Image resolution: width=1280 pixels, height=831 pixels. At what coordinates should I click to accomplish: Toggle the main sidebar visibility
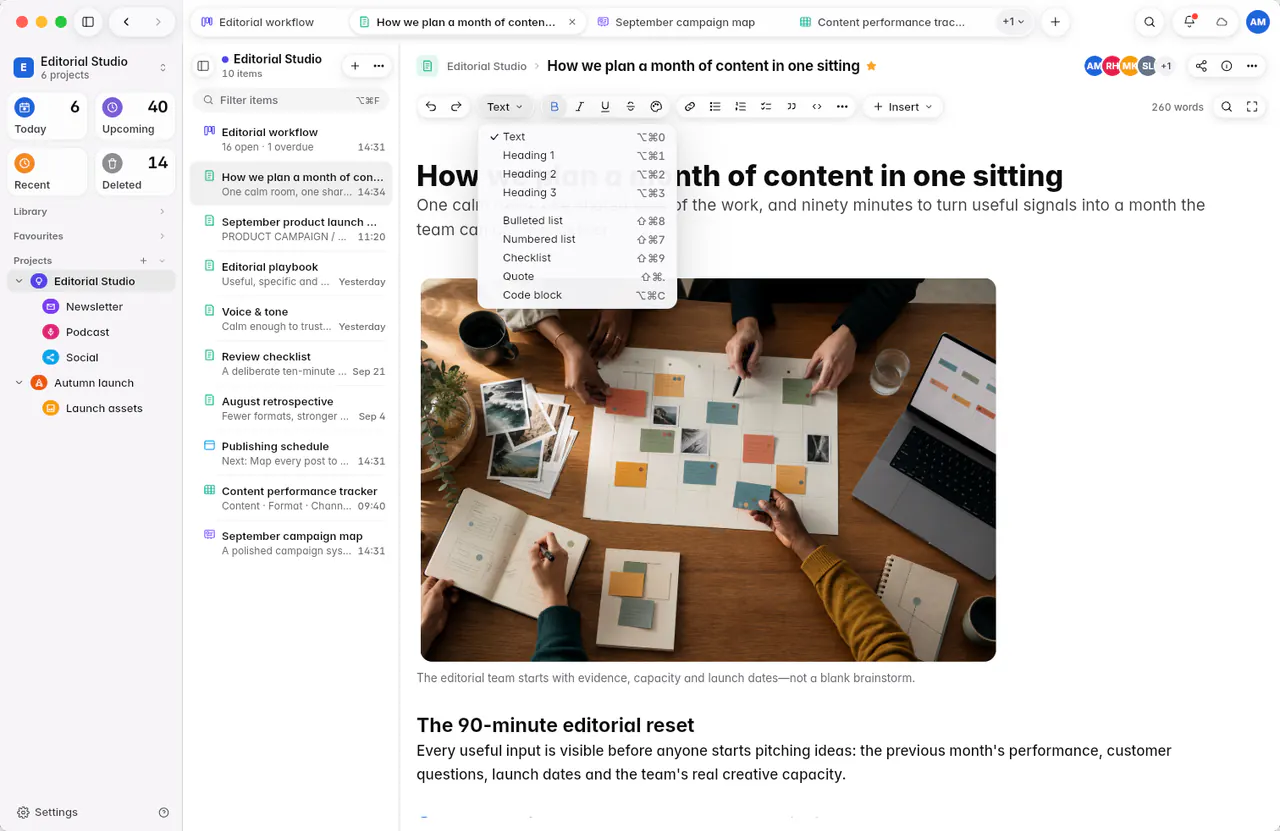pos(88,22)
